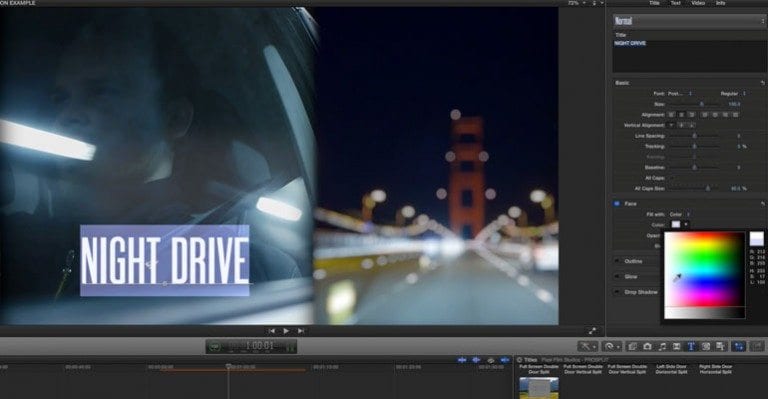768x399 pixels.
Task: Play the viewer clip
Action: [x=286, y=331]
